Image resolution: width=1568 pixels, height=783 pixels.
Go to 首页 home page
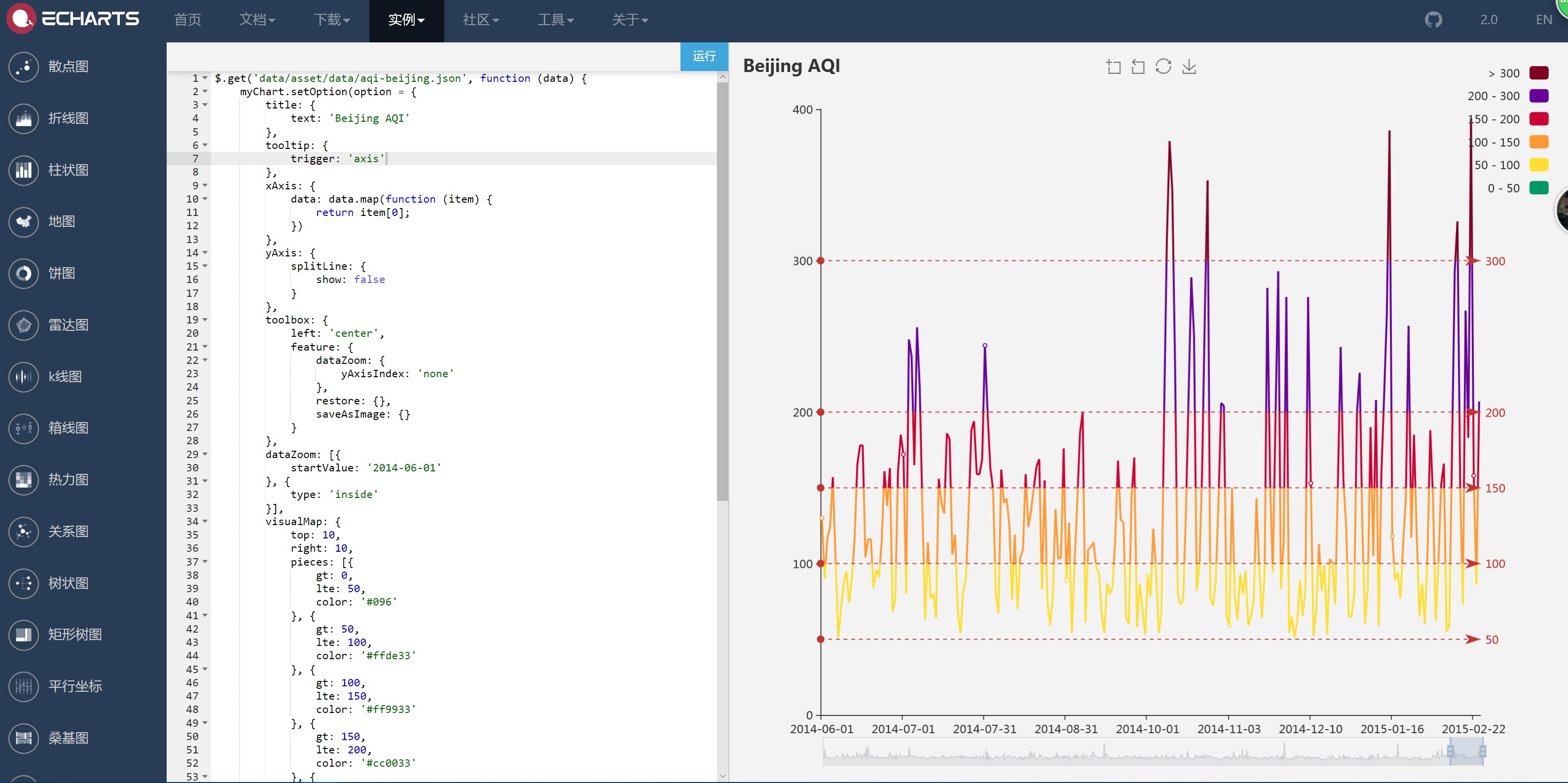point(187,20)
